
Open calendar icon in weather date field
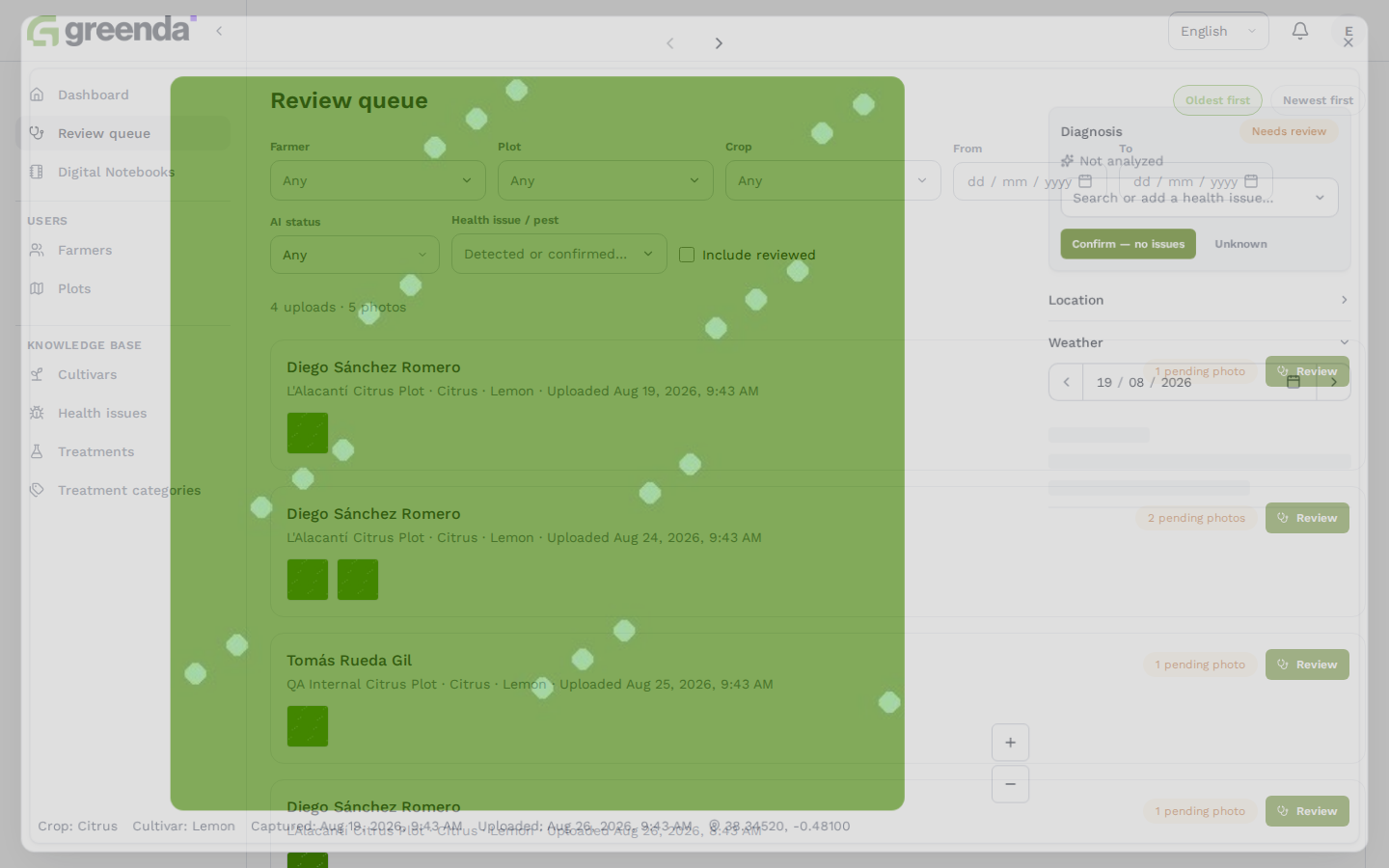(x=1294, y=382)
